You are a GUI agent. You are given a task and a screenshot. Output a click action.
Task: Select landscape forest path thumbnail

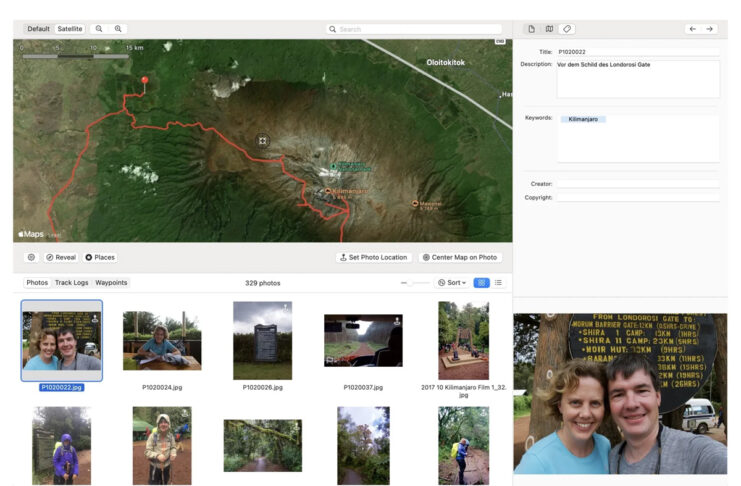pyautogui.click(x=263, y=445)
